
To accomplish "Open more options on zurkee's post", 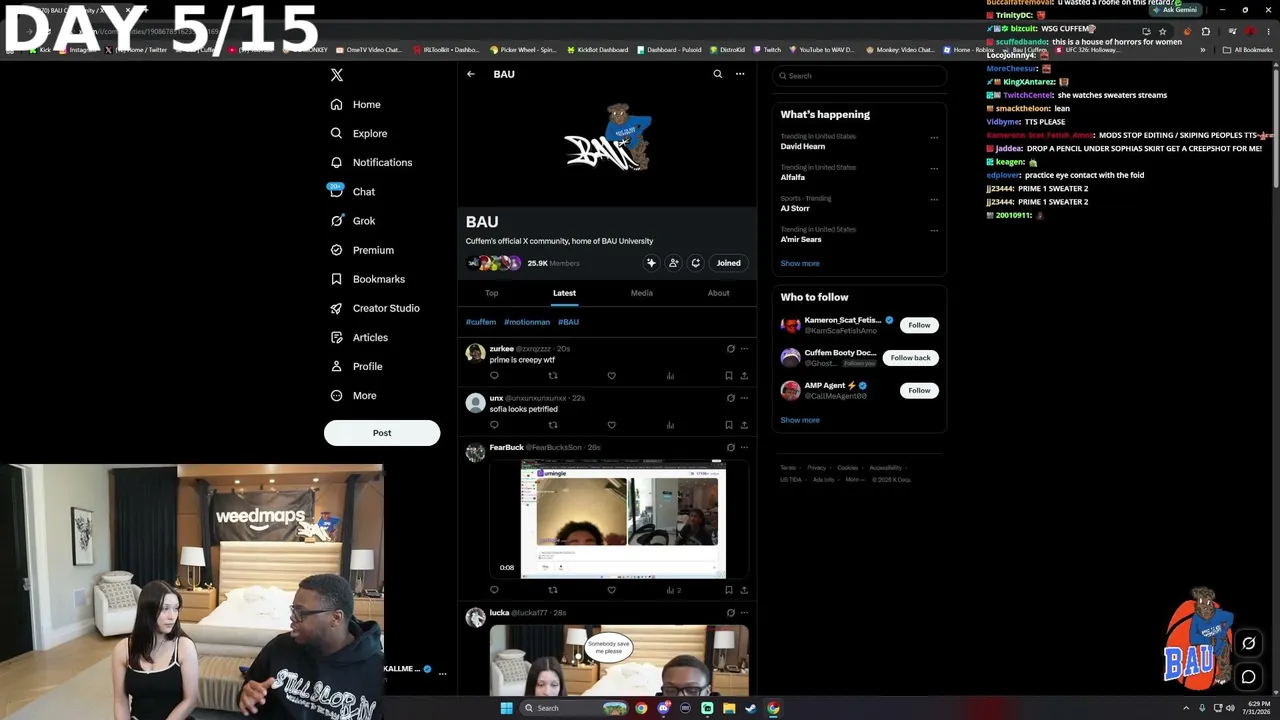I will [x=744, y=349].
